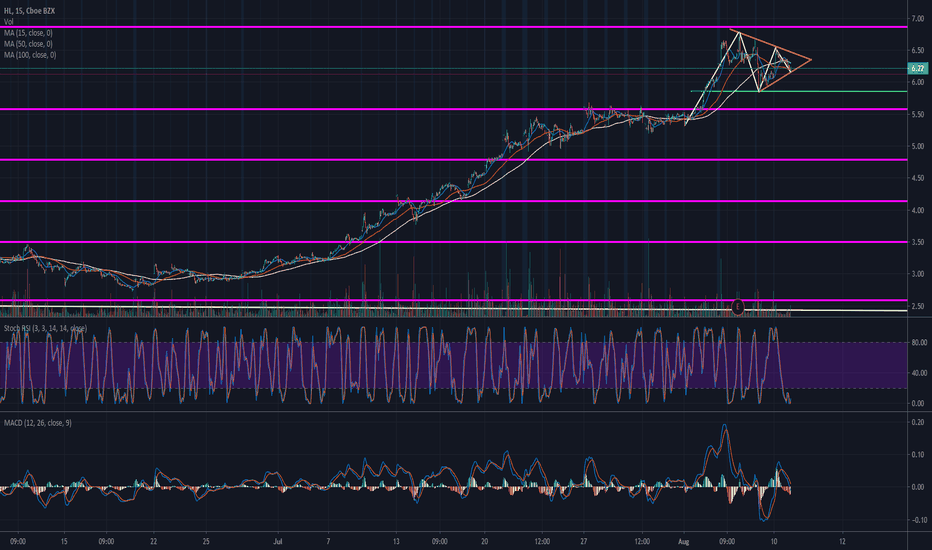
Task: Click the 22 date label on time axis
Action: pos(153,542)
